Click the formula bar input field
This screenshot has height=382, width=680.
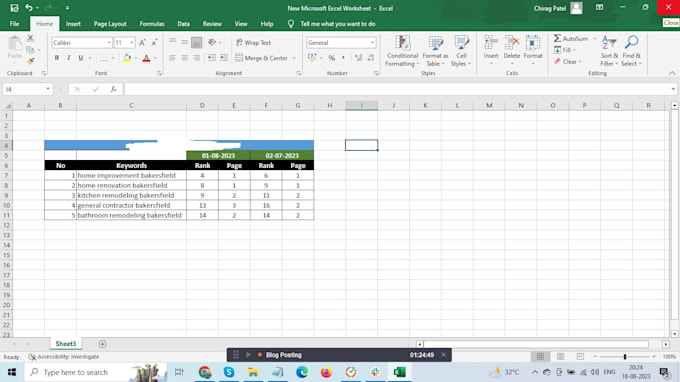[397, 89]
